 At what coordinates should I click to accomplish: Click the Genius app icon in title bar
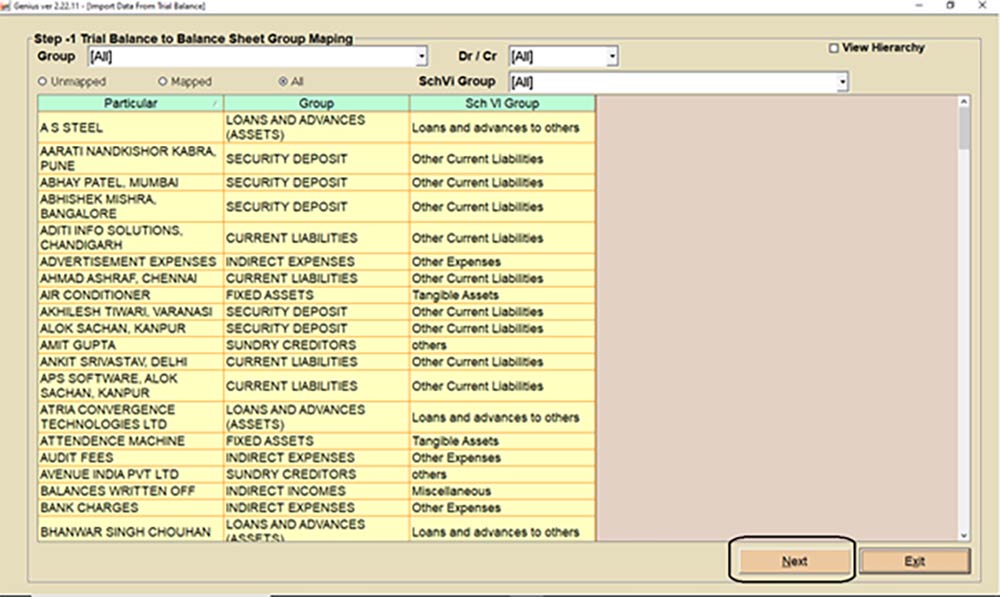pos(6,5)
